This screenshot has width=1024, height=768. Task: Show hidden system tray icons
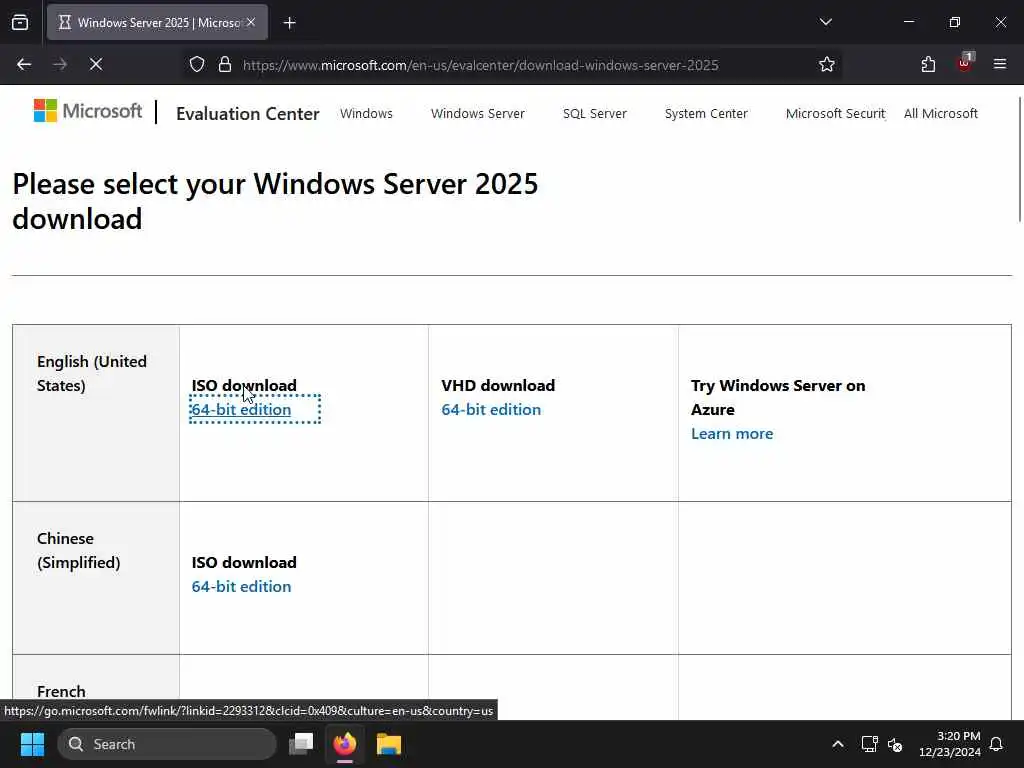point(838,744)
